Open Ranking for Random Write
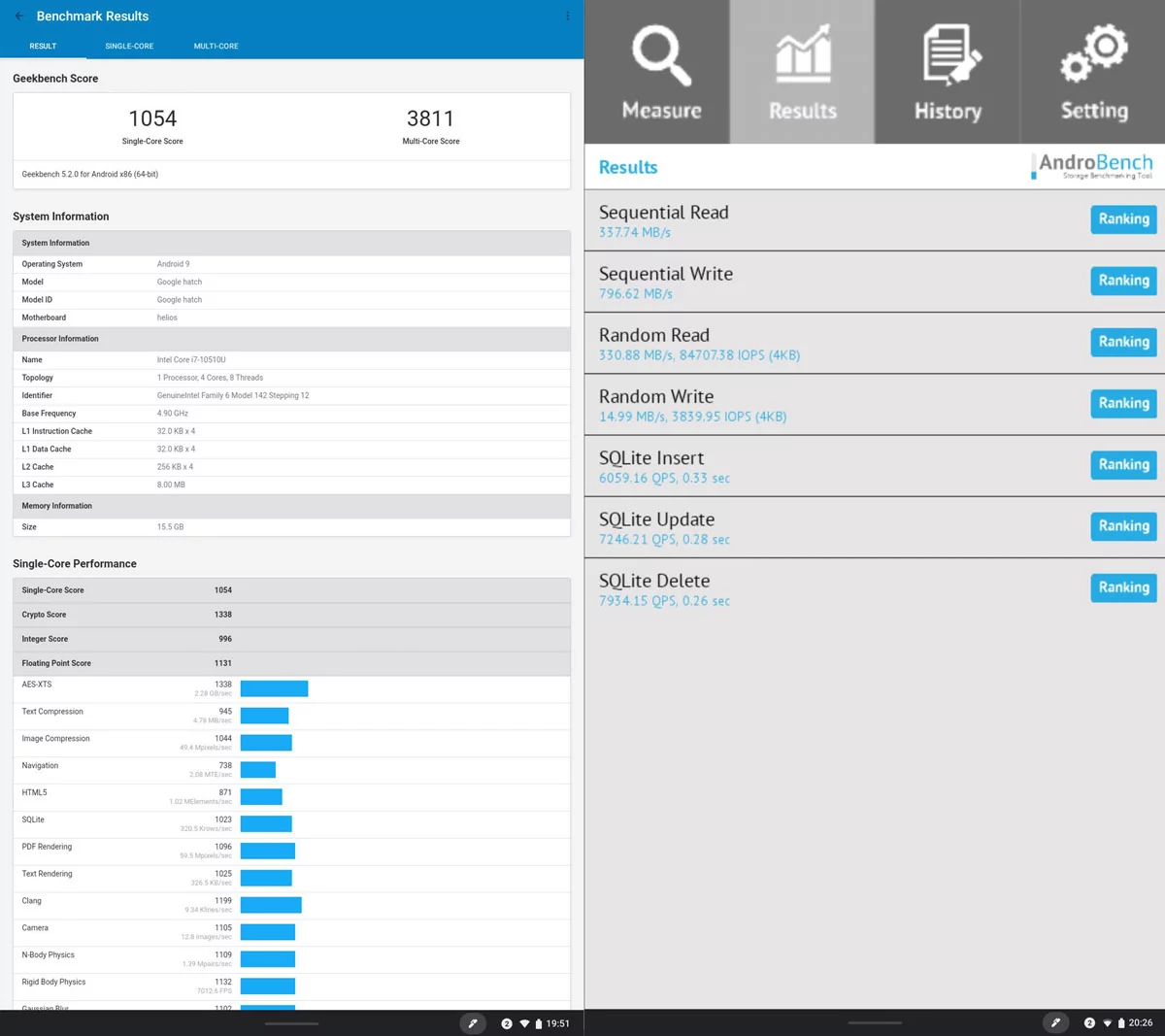The width and height of the screenshot is (1165, 1036). click(1123, 403)
